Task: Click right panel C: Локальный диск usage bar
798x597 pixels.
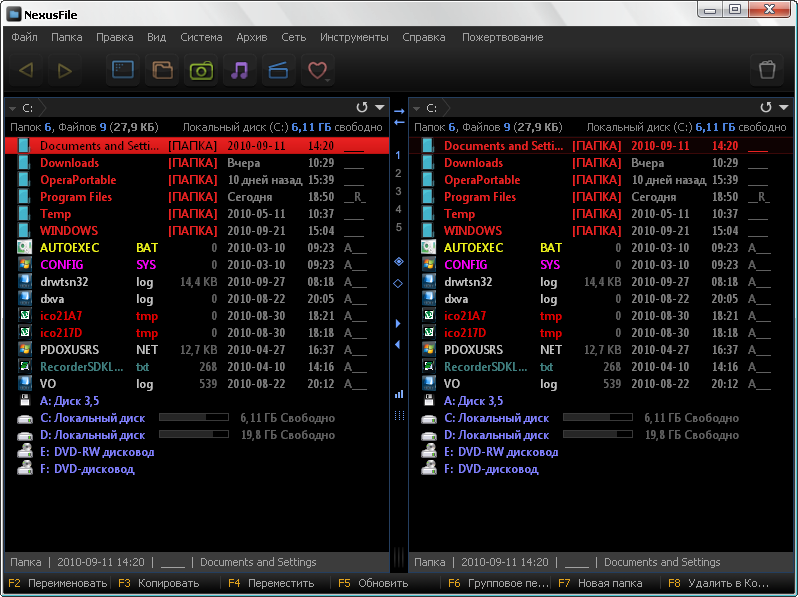Action: [598, 417]
